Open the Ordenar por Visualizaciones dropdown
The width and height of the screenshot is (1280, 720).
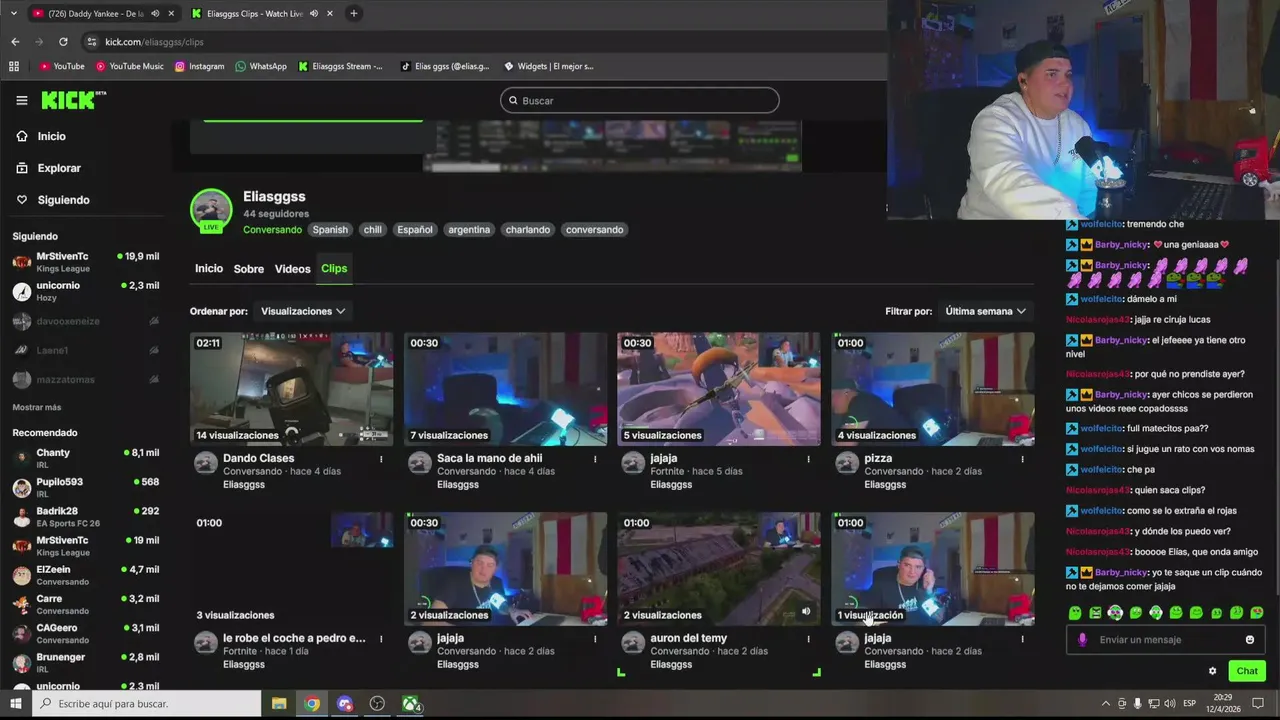click(303, 311)
